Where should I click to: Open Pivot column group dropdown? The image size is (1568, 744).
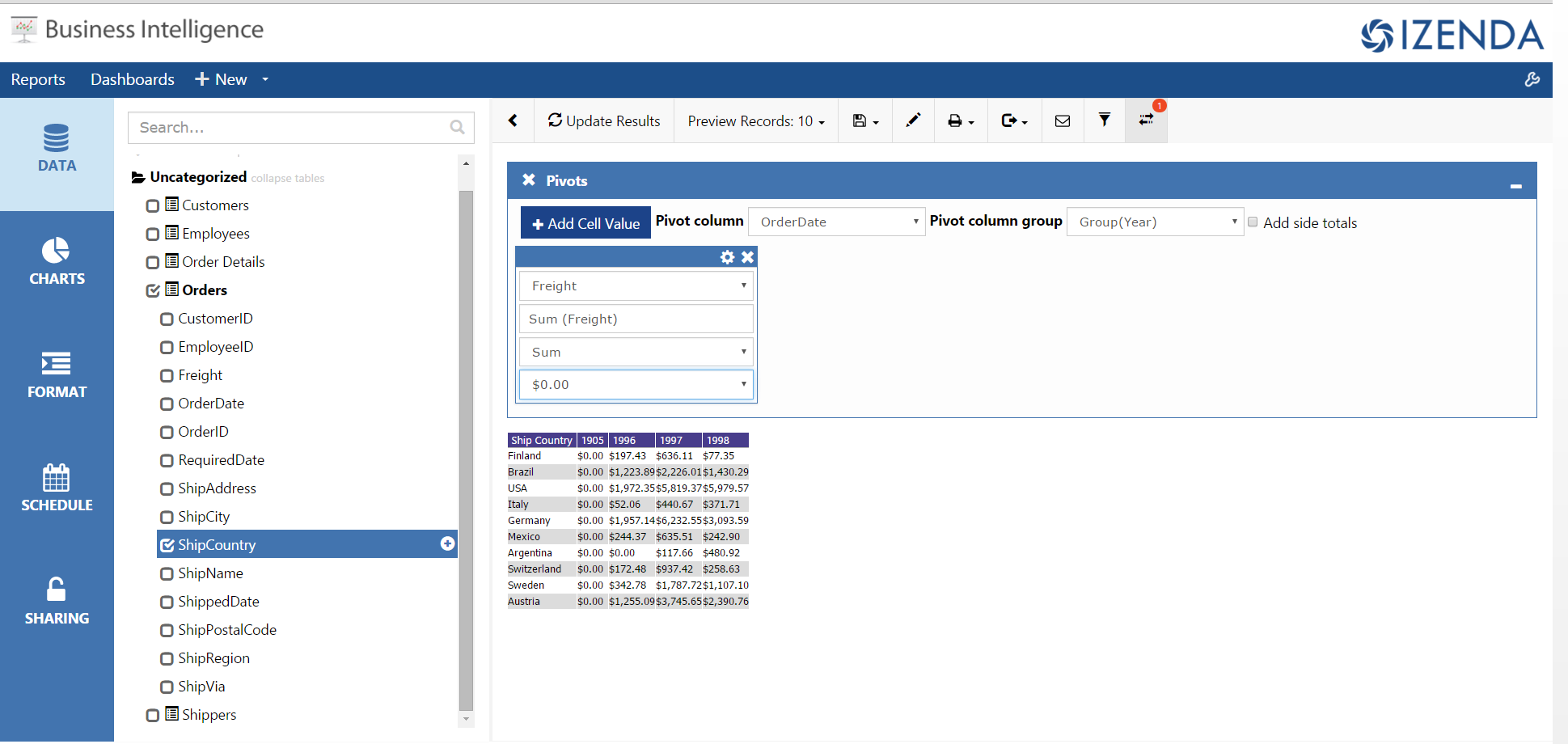pyautogui.click(x=1155, y=222)
